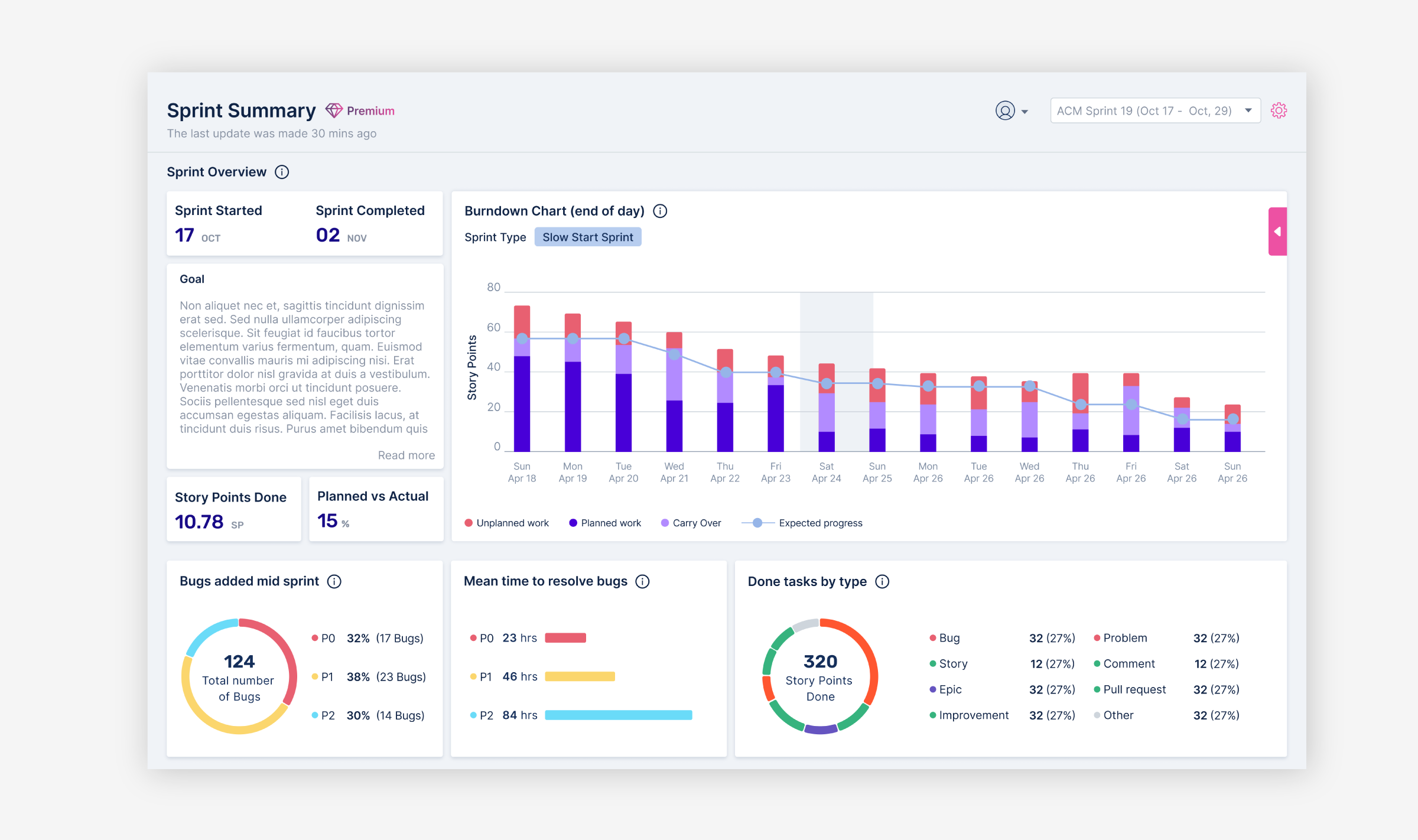Show Burndown Chart info tooltip icon

click(660, 211)
